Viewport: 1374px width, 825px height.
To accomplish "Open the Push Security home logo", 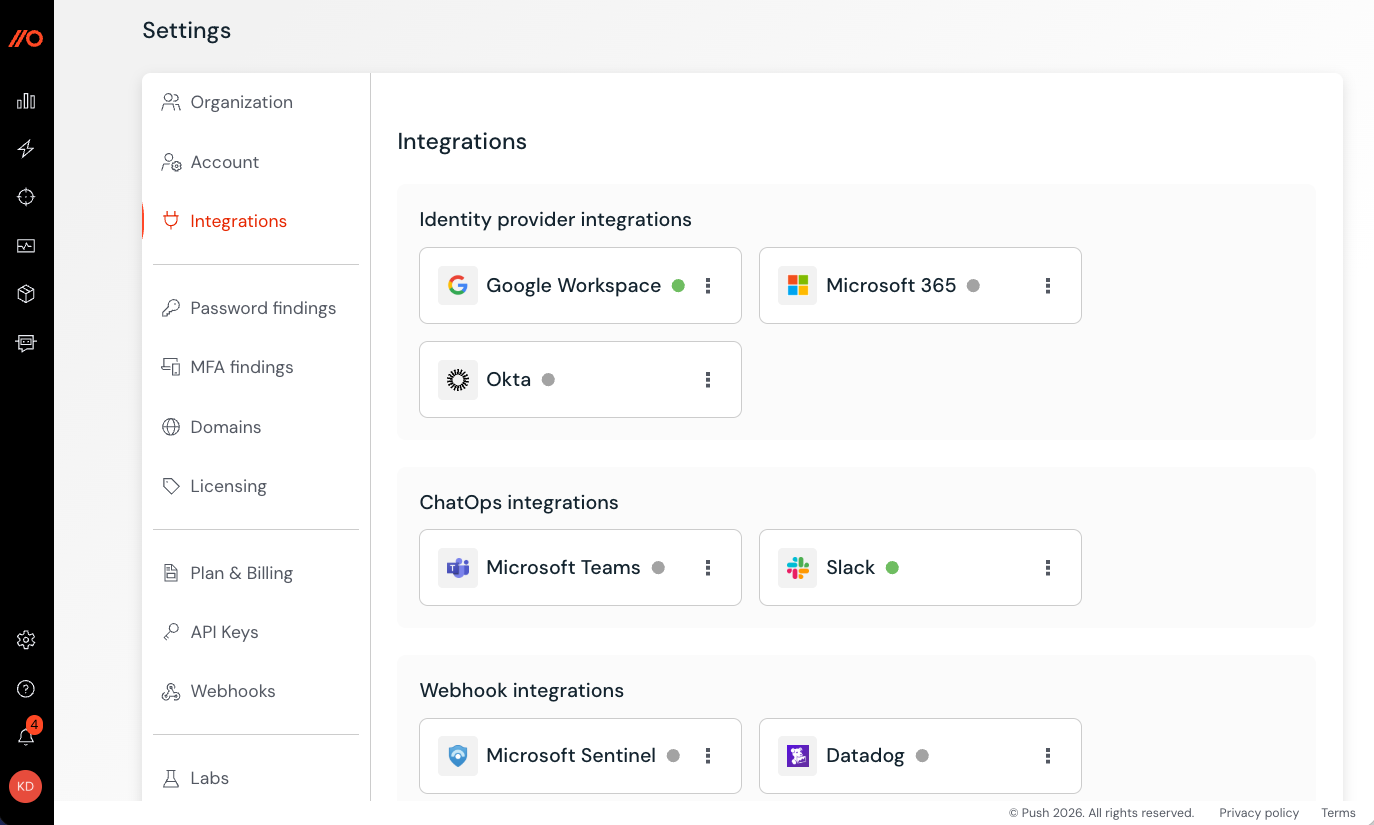I will [27, 38].
